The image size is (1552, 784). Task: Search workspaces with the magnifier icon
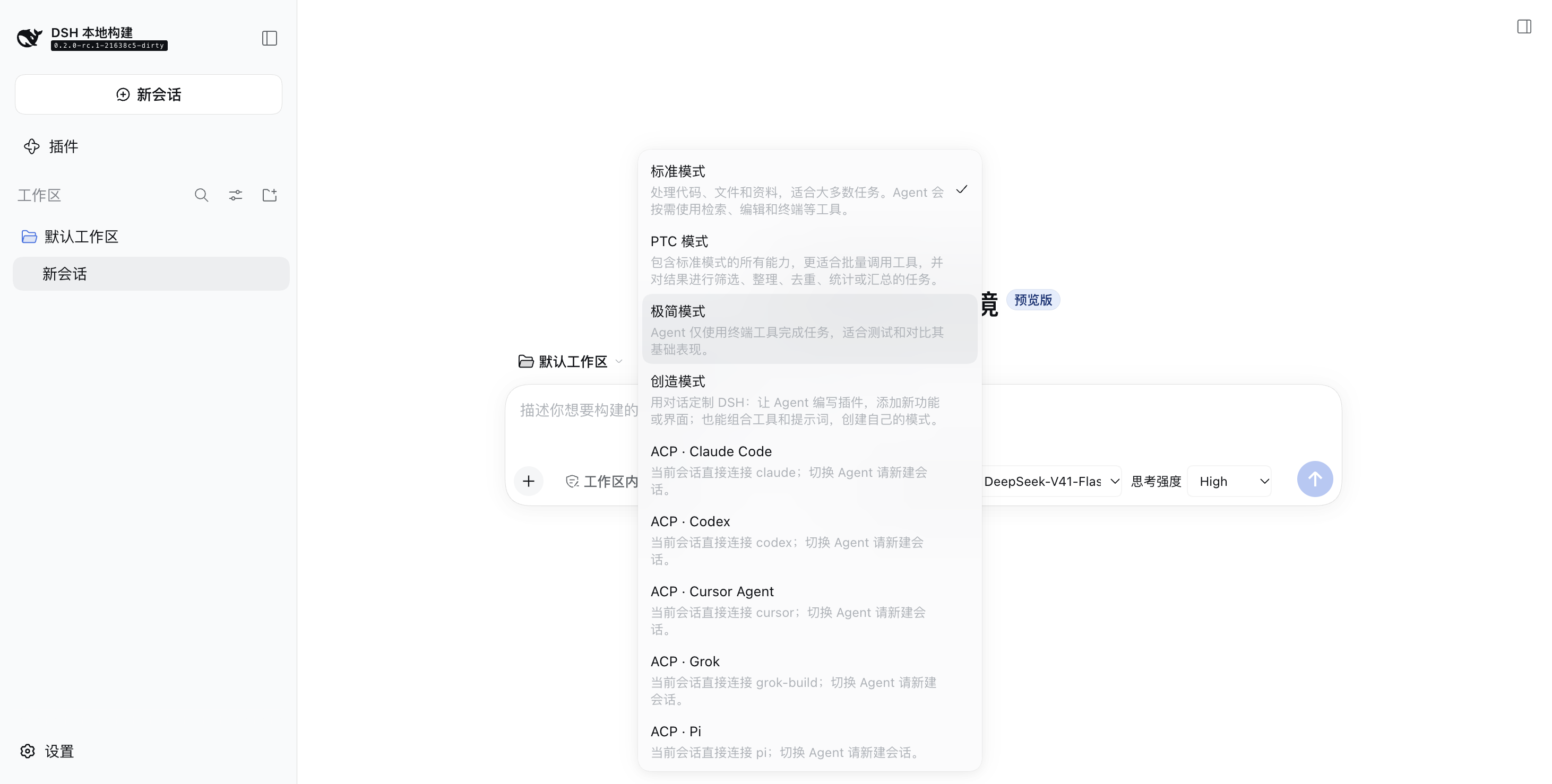[x=201, y=195]
